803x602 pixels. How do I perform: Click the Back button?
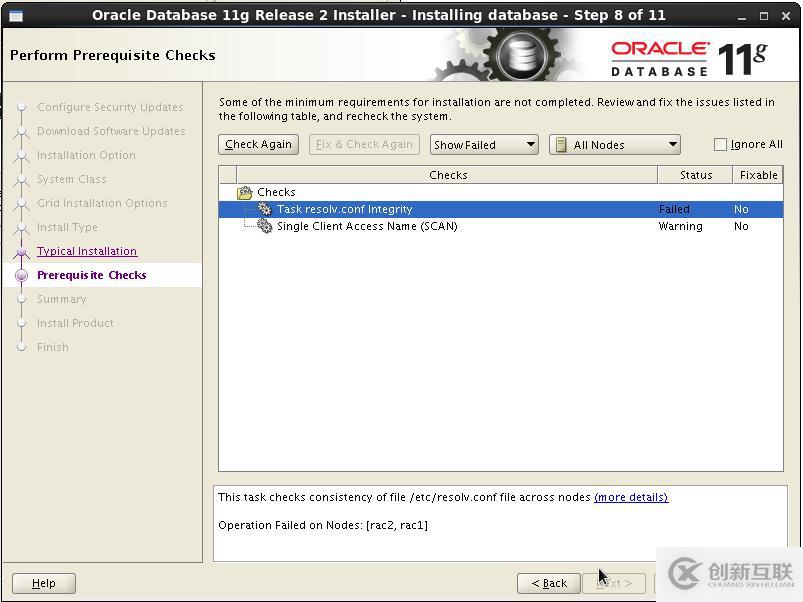[548, 583]
